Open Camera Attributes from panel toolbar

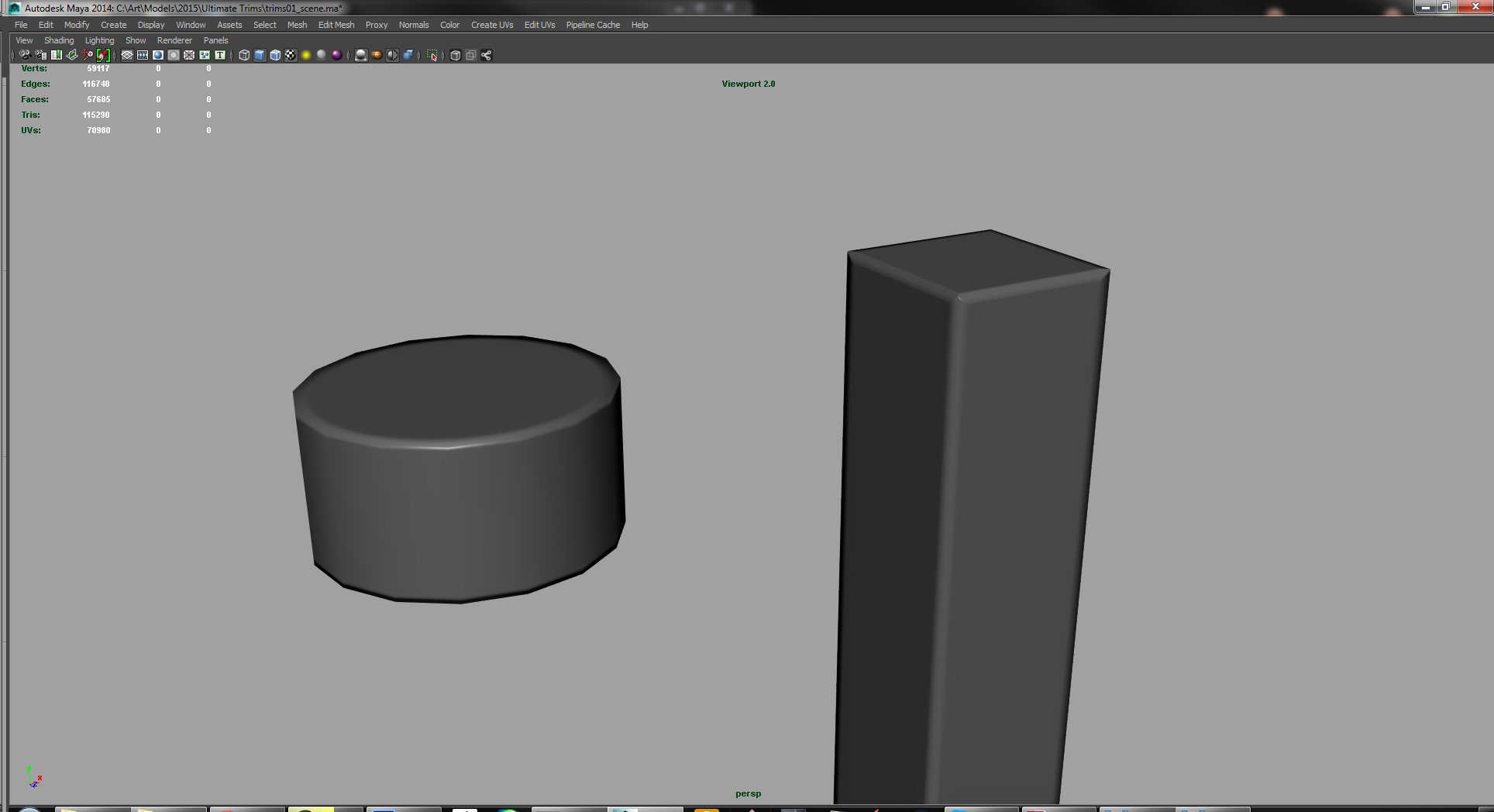coord(40,55)
